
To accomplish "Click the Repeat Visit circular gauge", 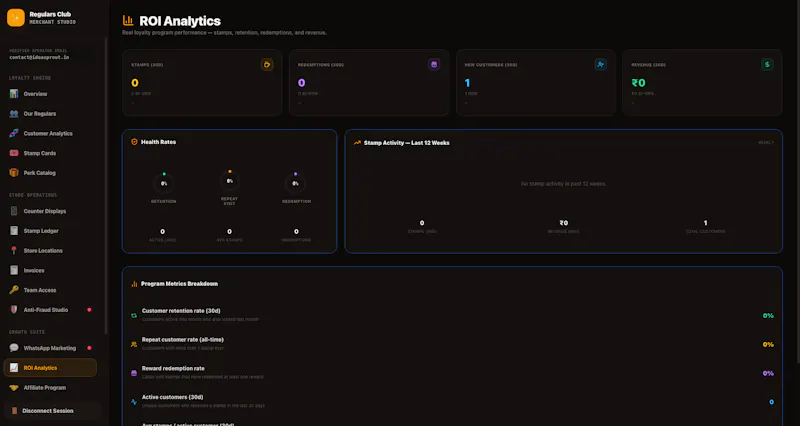I will pyautogui.click(x=230, y=181).
